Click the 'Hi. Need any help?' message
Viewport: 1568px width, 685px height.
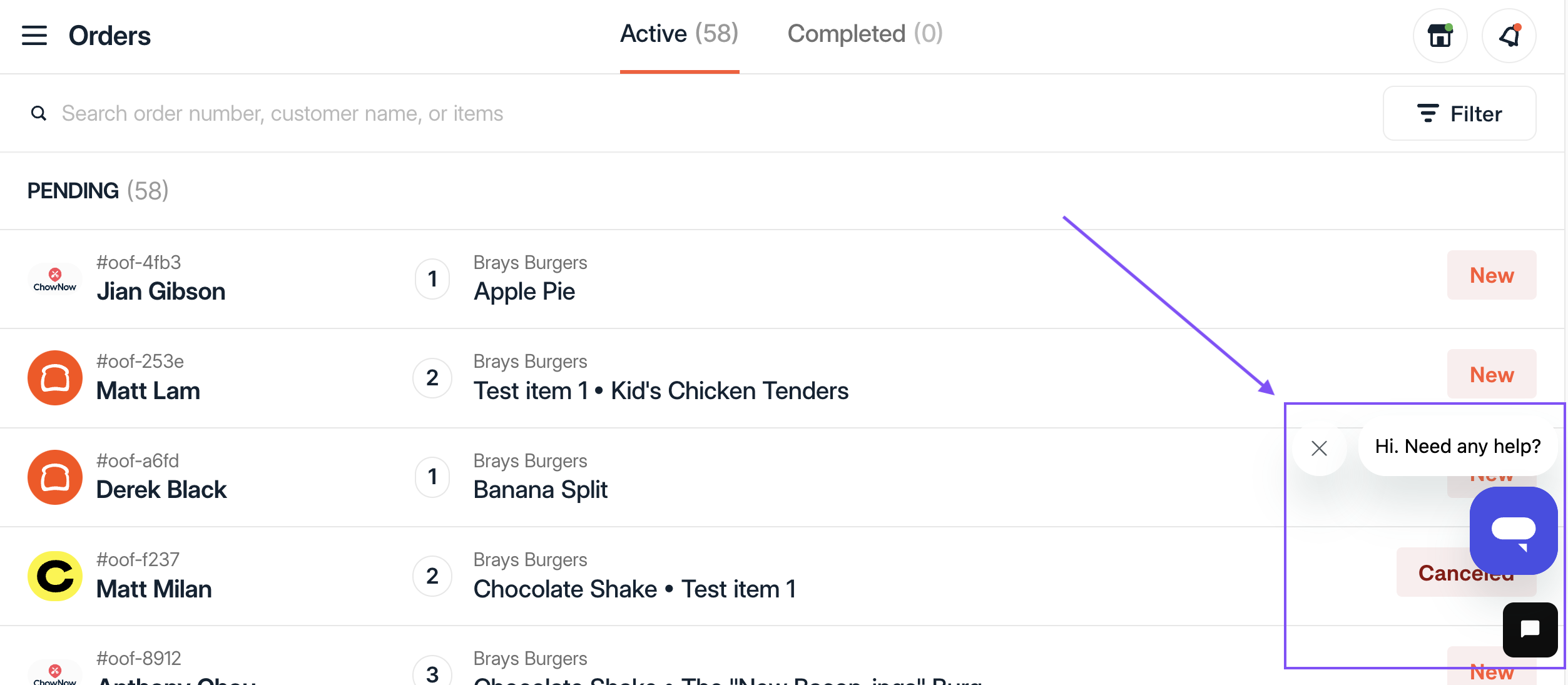click(x=1457, y=446)
